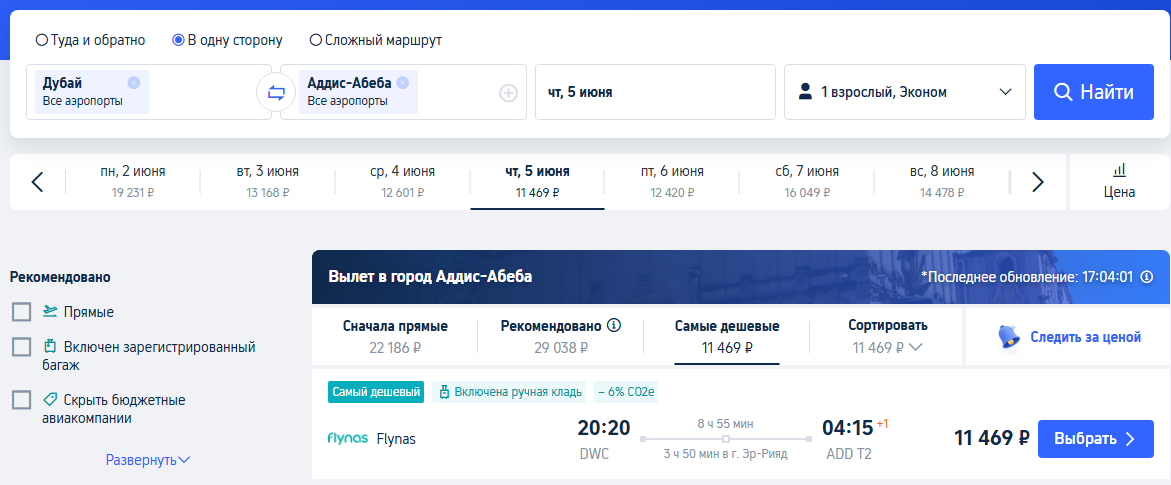Expand filters via Развернуть link

coord(148,460)
